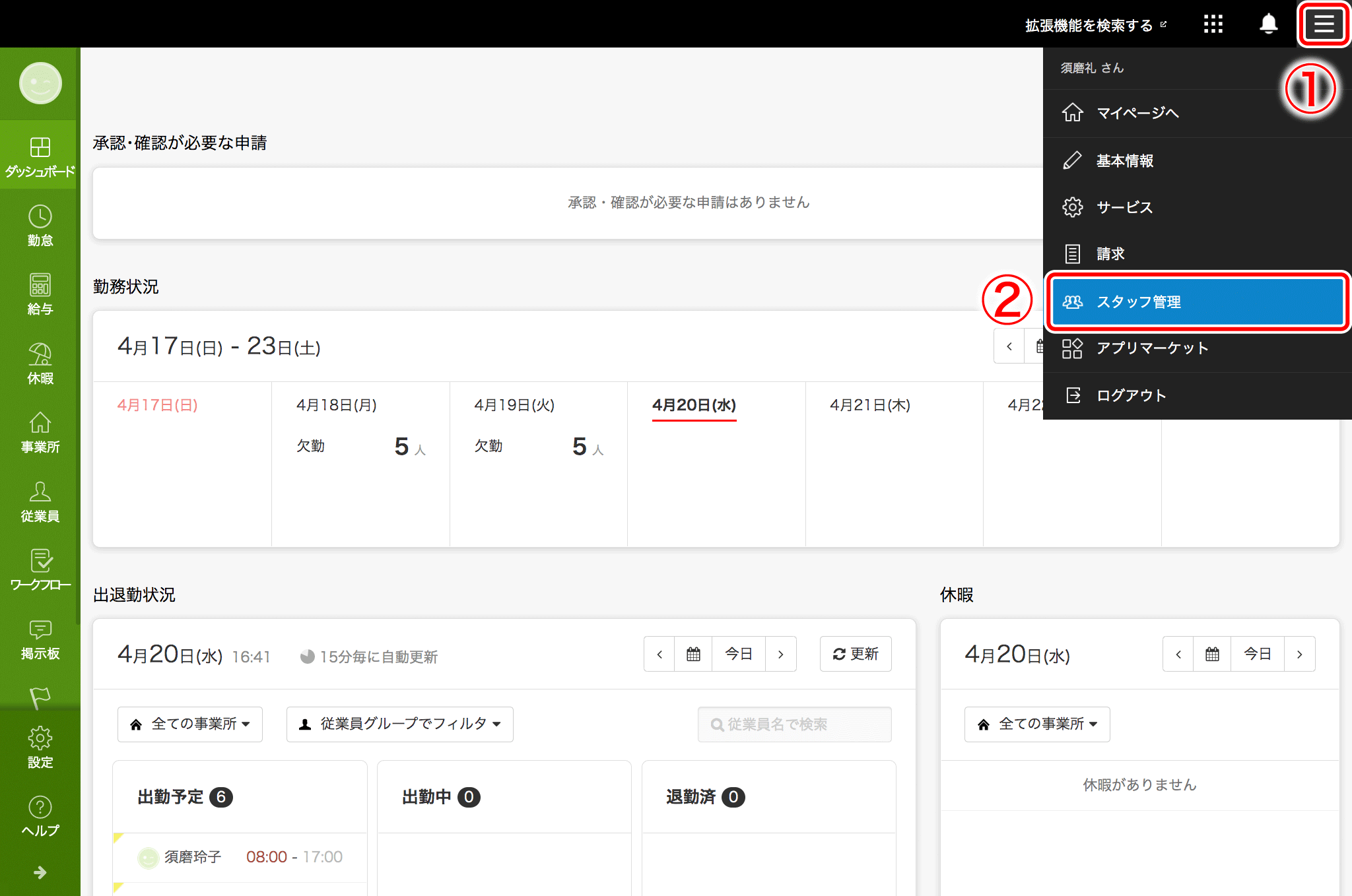Image resolution: width=1352 pixels, height=896 pixels.
Task: Click 退勤済 card heading
Action: (705, 797)
